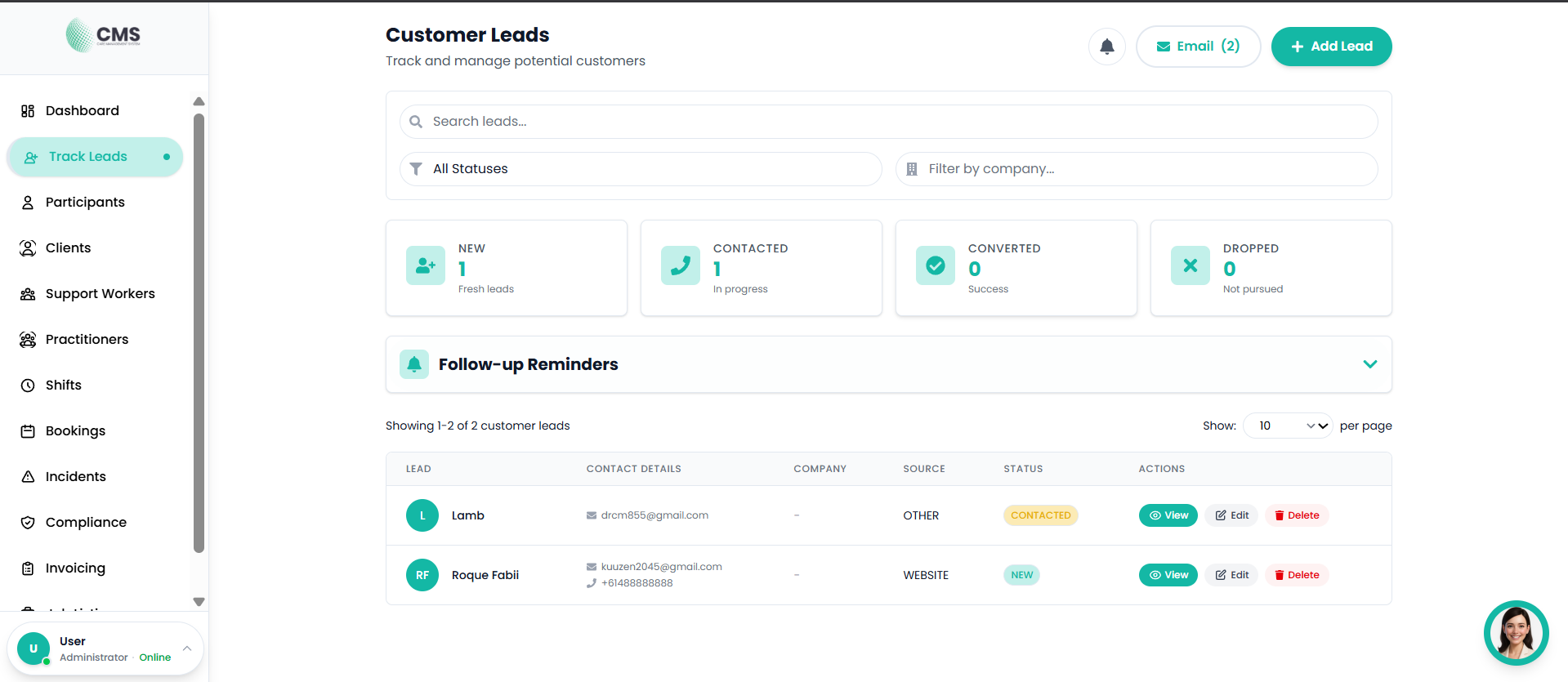Open the per page count dropdown
1568x682 pixels.
pyautogui.click(x=1288, y=426)
